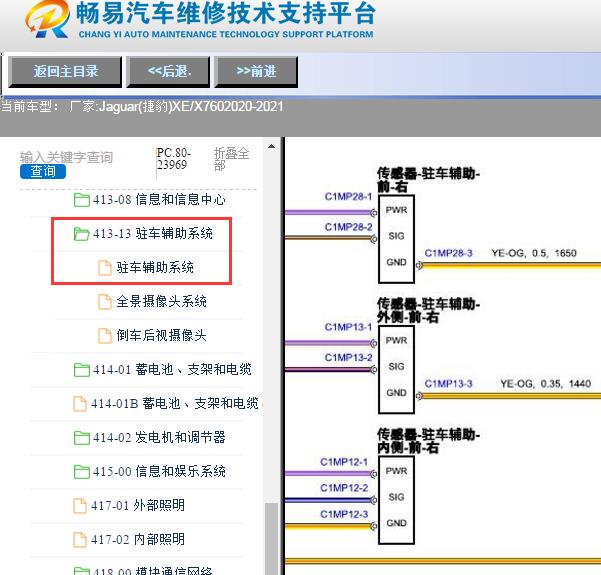Click connector label C1MP28-1
The width and height of the screenshot is (601, 575).
348,197
